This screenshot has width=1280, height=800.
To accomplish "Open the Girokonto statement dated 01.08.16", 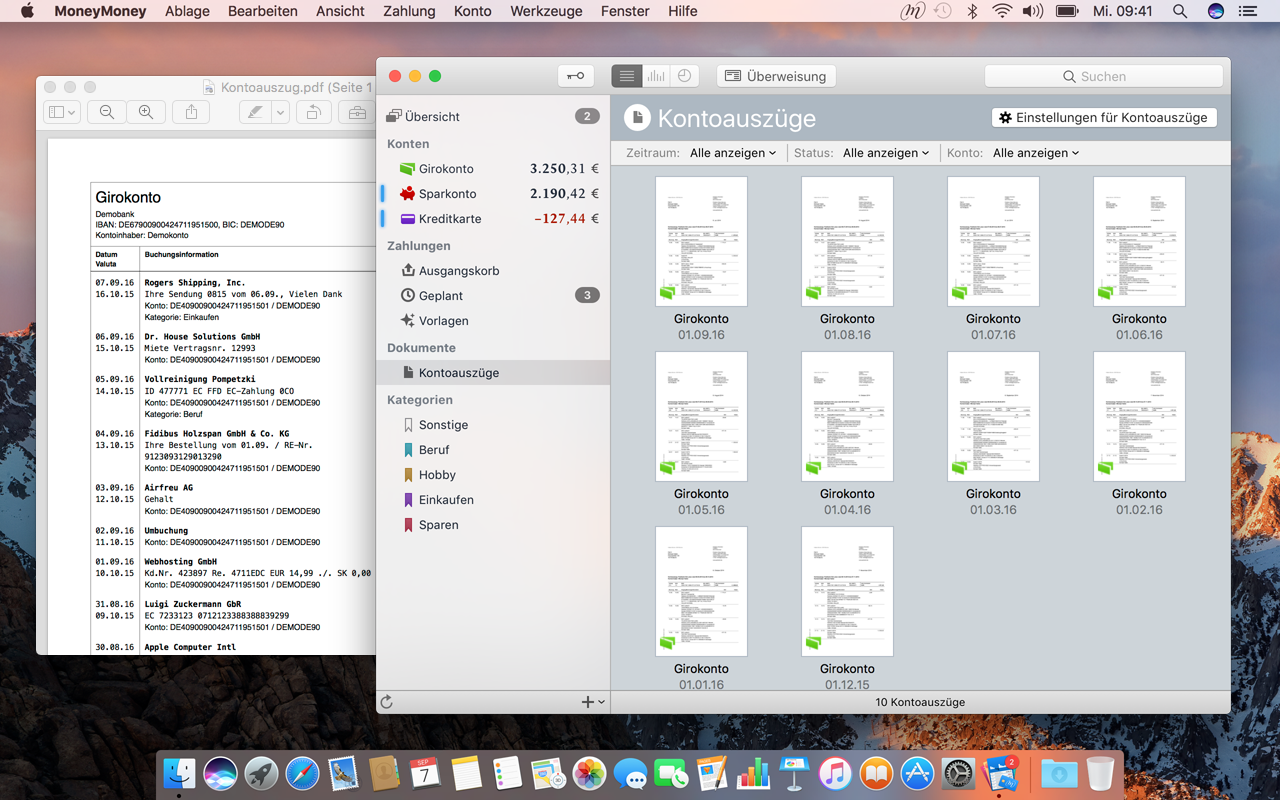I will 847,242.
